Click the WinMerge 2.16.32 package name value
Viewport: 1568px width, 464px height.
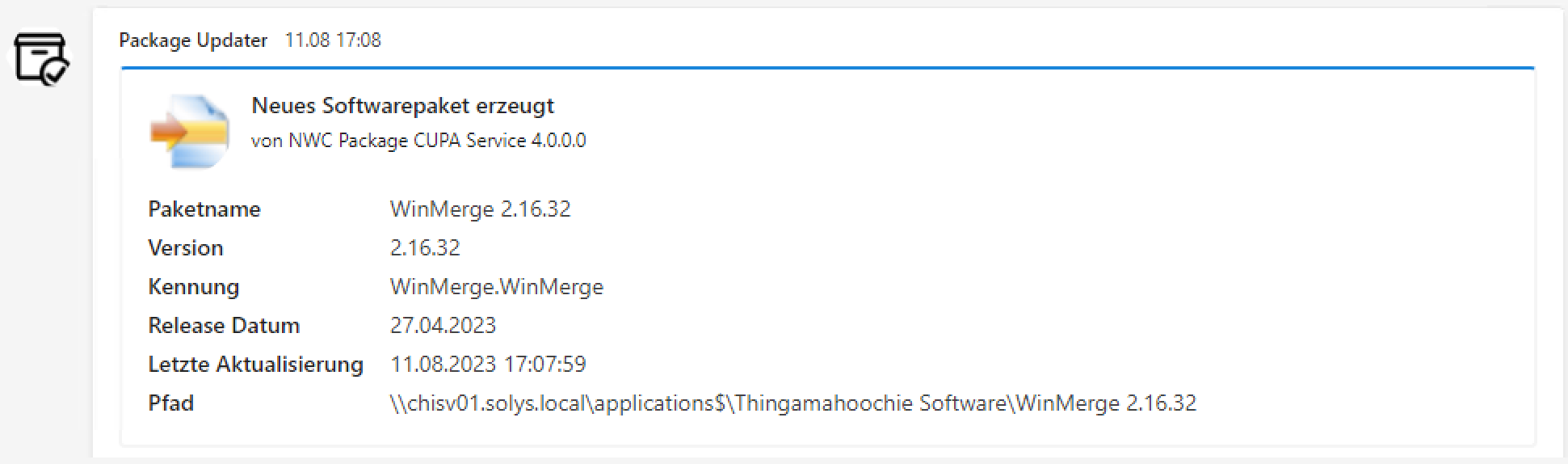coord(480,209)
